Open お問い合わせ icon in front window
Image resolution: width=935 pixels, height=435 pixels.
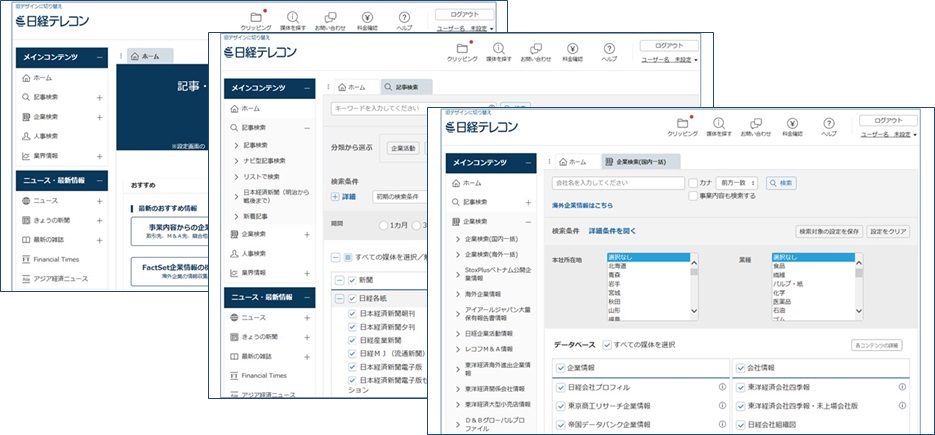pyautogui.click(x=755, y=124)
